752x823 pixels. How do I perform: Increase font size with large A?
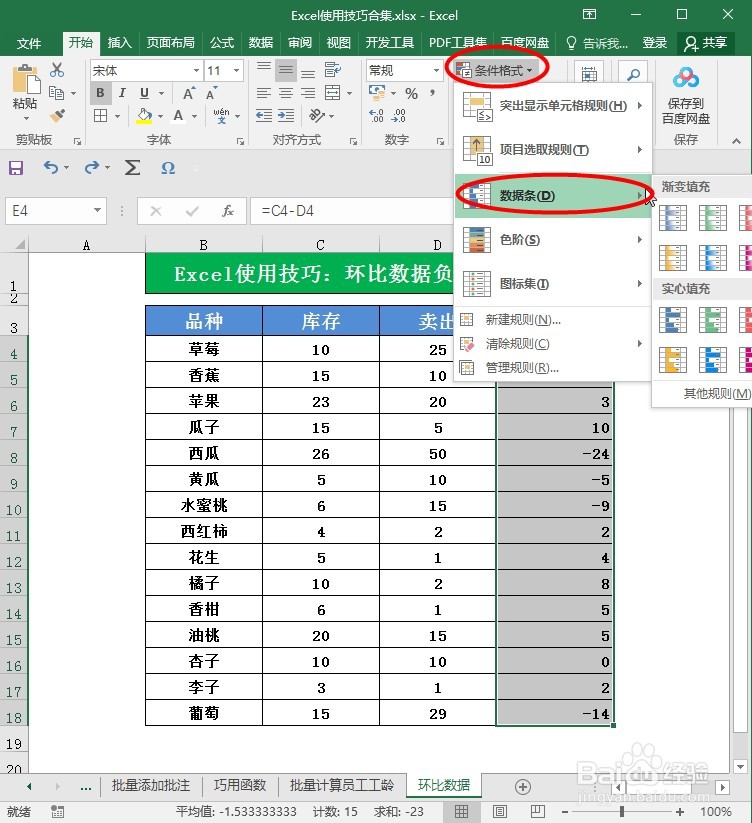(x=189, y=93)
